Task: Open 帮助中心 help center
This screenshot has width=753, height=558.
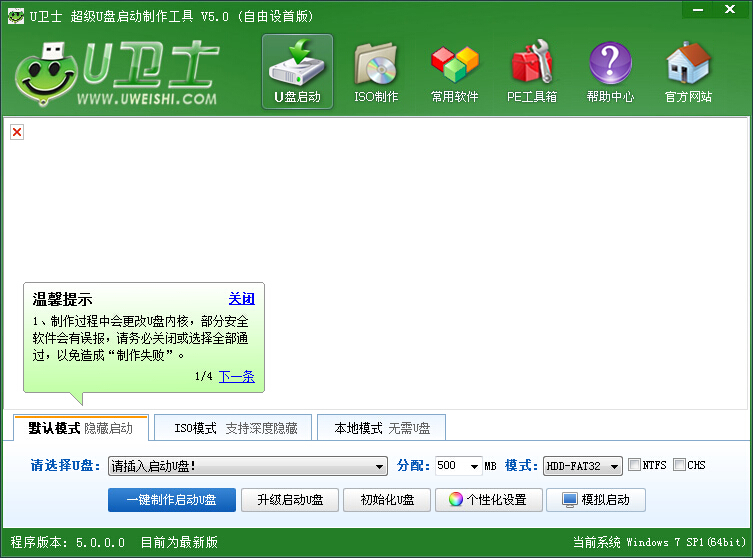Action: pyautogui.click(x=610, y=72)
